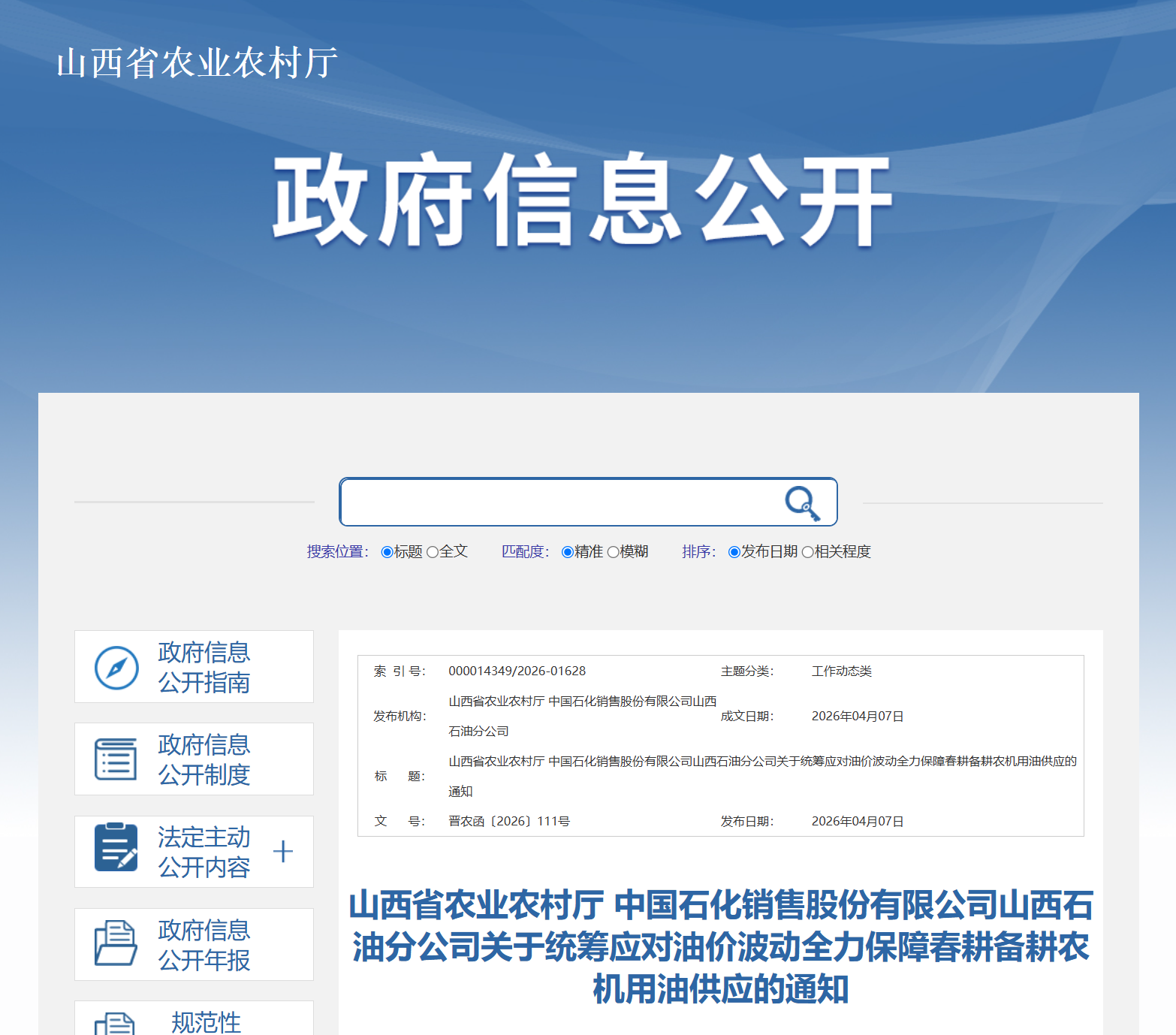The width and height of the screenshot is (1176, 1035).
Task: Open the 政府信息公开指南 menu item
Action: click(x=204, y=667)
